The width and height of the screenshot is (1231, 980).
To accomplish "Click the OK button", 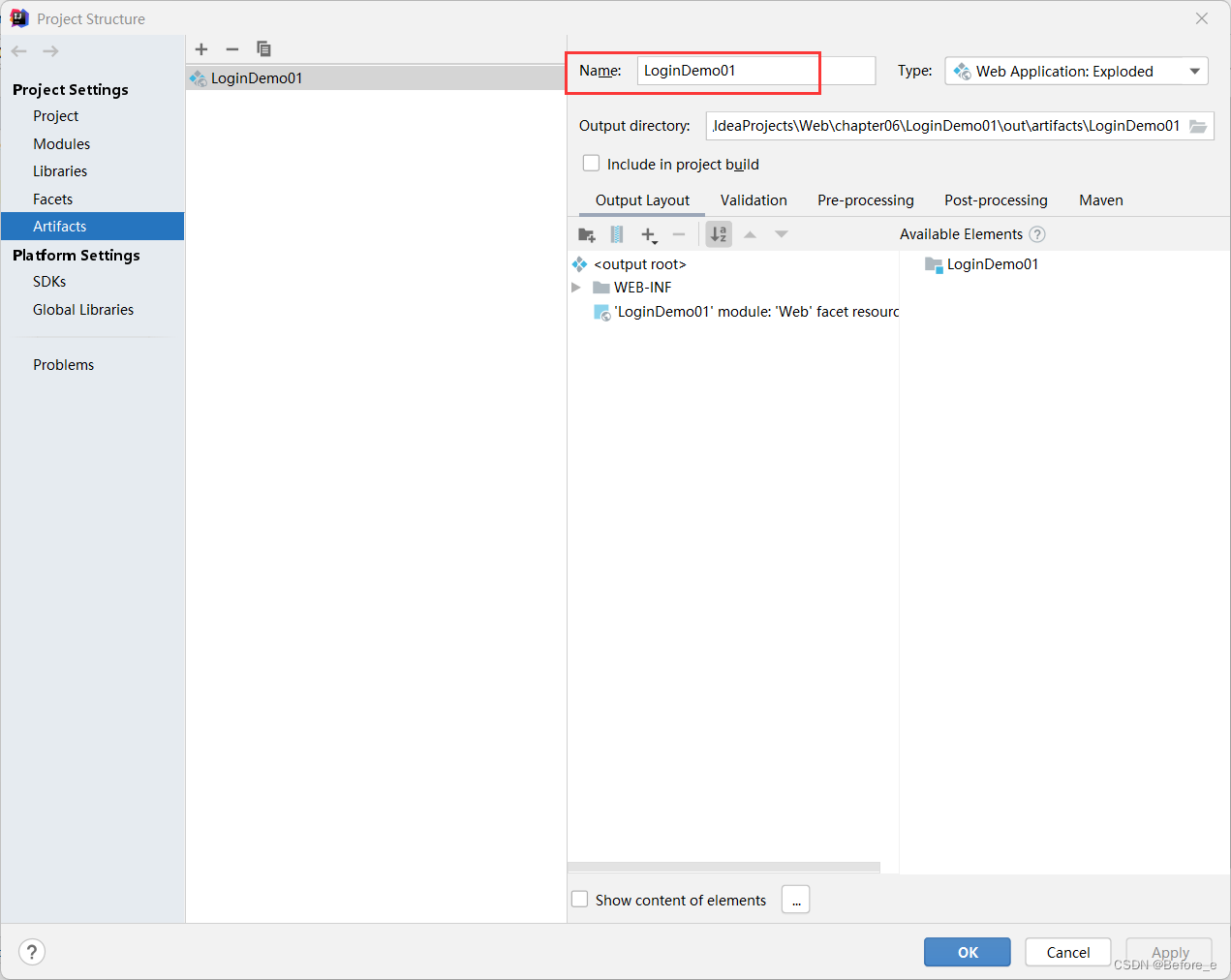I will coord(968,952).
